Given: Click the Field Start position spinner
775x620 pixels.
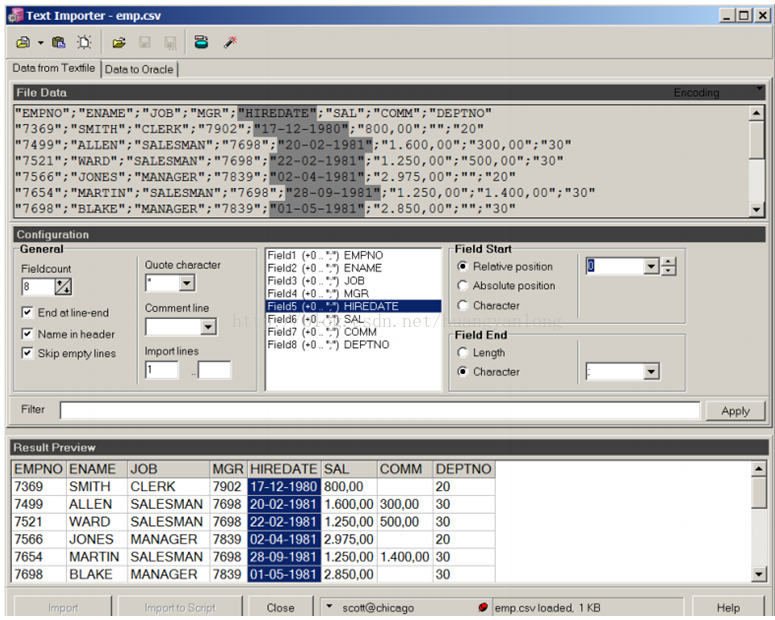Looking at the screenshot, I should click(668, 266).
